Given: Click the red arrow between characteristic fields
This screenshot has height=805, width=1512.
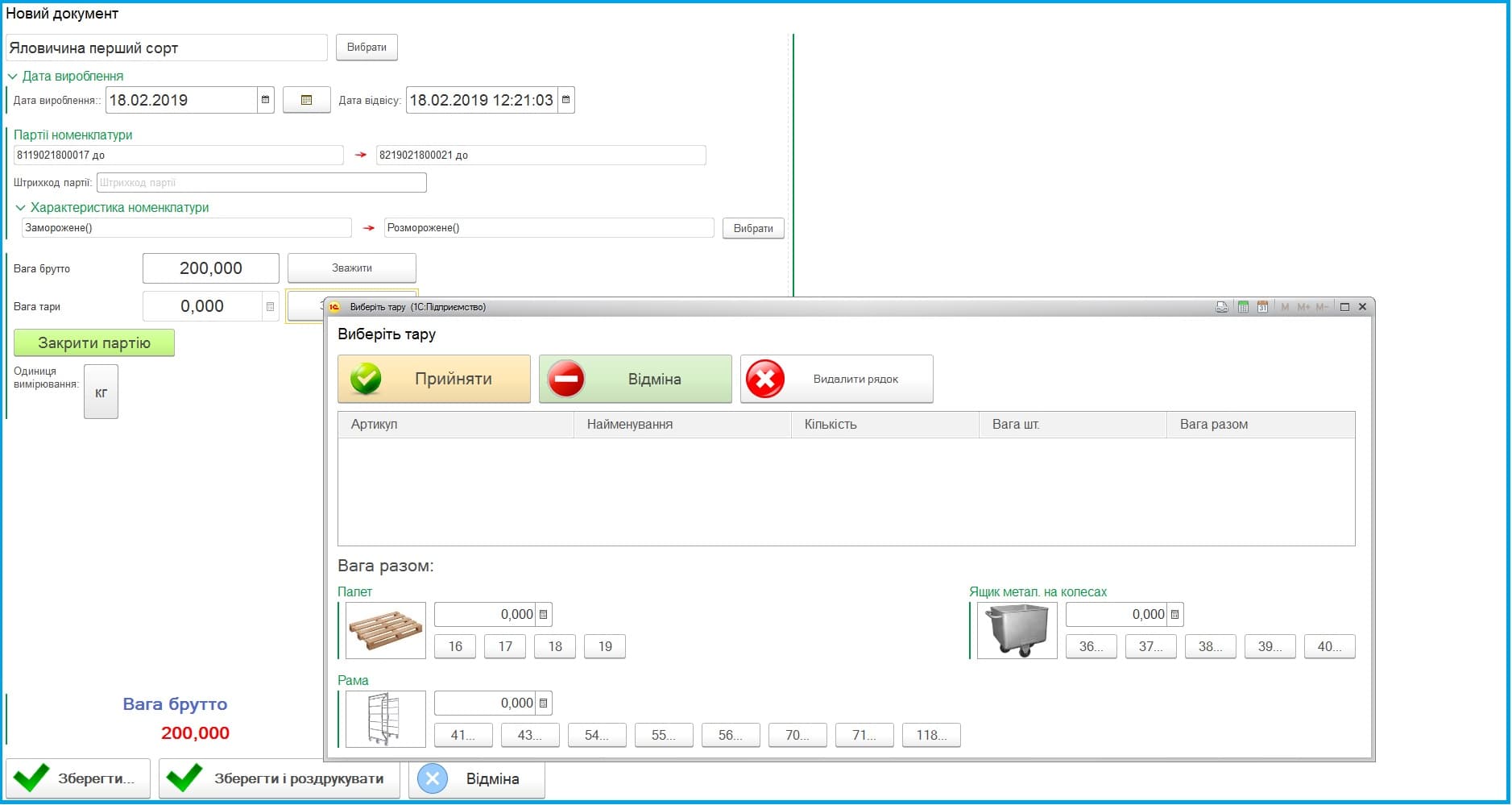Looking at the screenshot, I should (369, 228).
